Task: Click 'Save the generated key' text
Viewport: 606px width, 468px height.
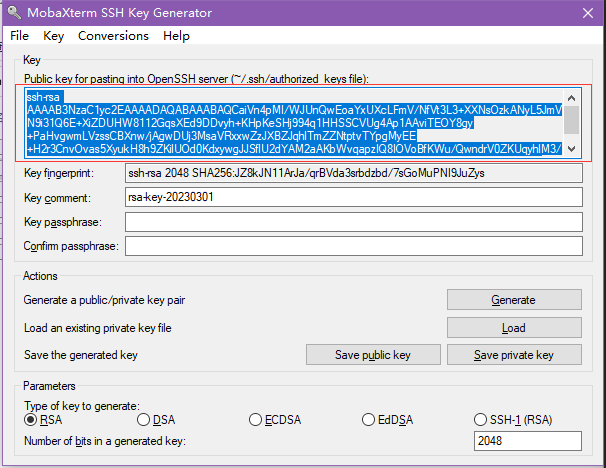Action: [81, 355]
